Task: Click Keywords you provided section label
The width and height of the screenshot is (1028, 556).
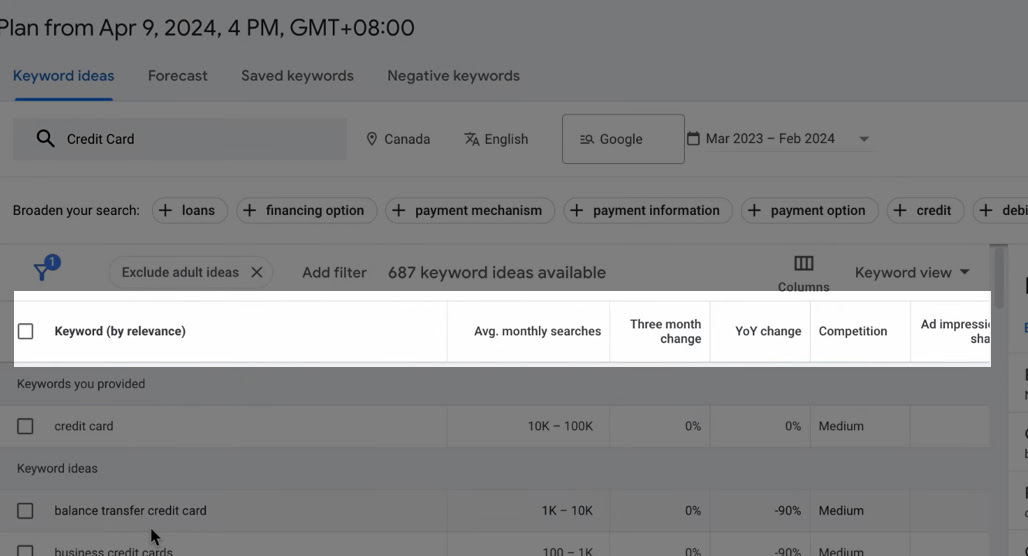Action: point(81,384)
